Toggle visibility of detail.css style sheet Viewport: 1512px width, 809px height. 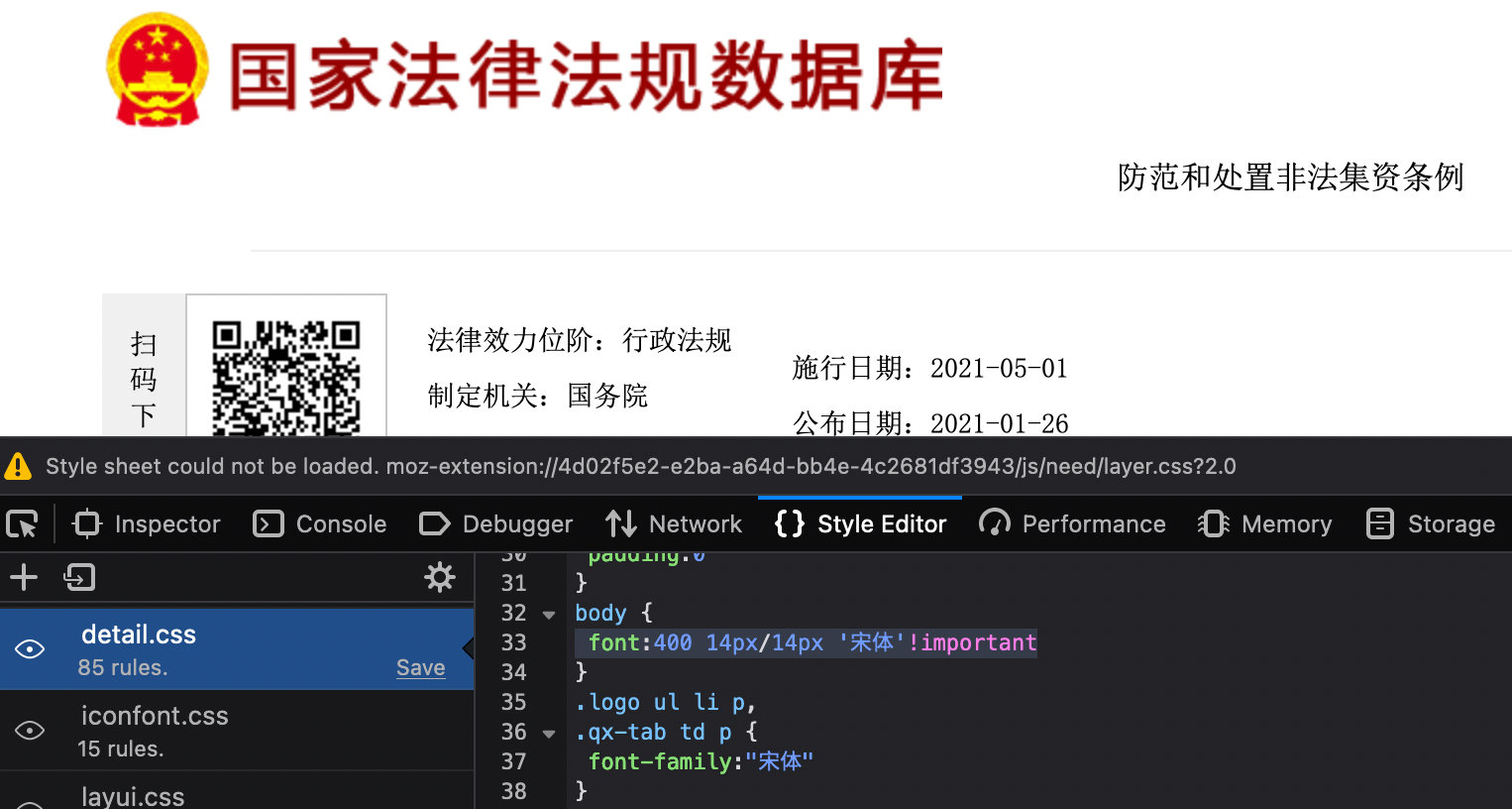[30, 649]
